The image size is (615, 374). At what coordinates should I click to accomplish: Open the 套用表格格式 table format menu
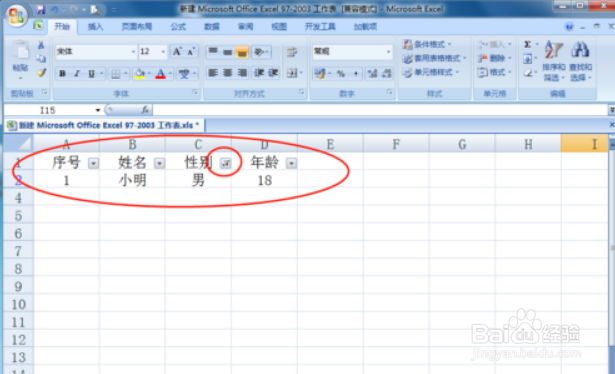pyautogui.click(x=435, y=58)
